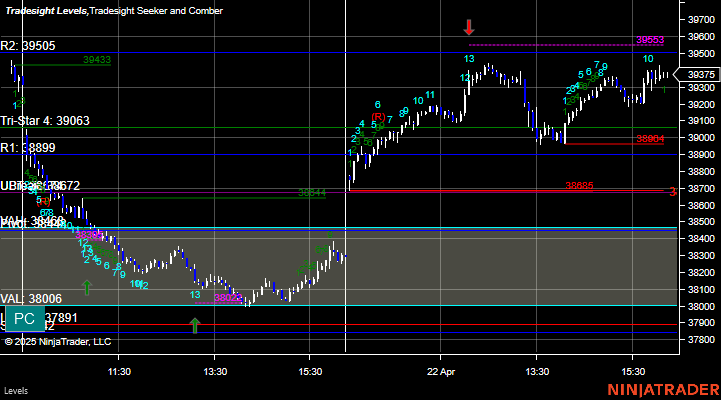Click the 38900 price axis value
Image resolution: width=721 pixels, height=400 pixels.
[701, 155]
